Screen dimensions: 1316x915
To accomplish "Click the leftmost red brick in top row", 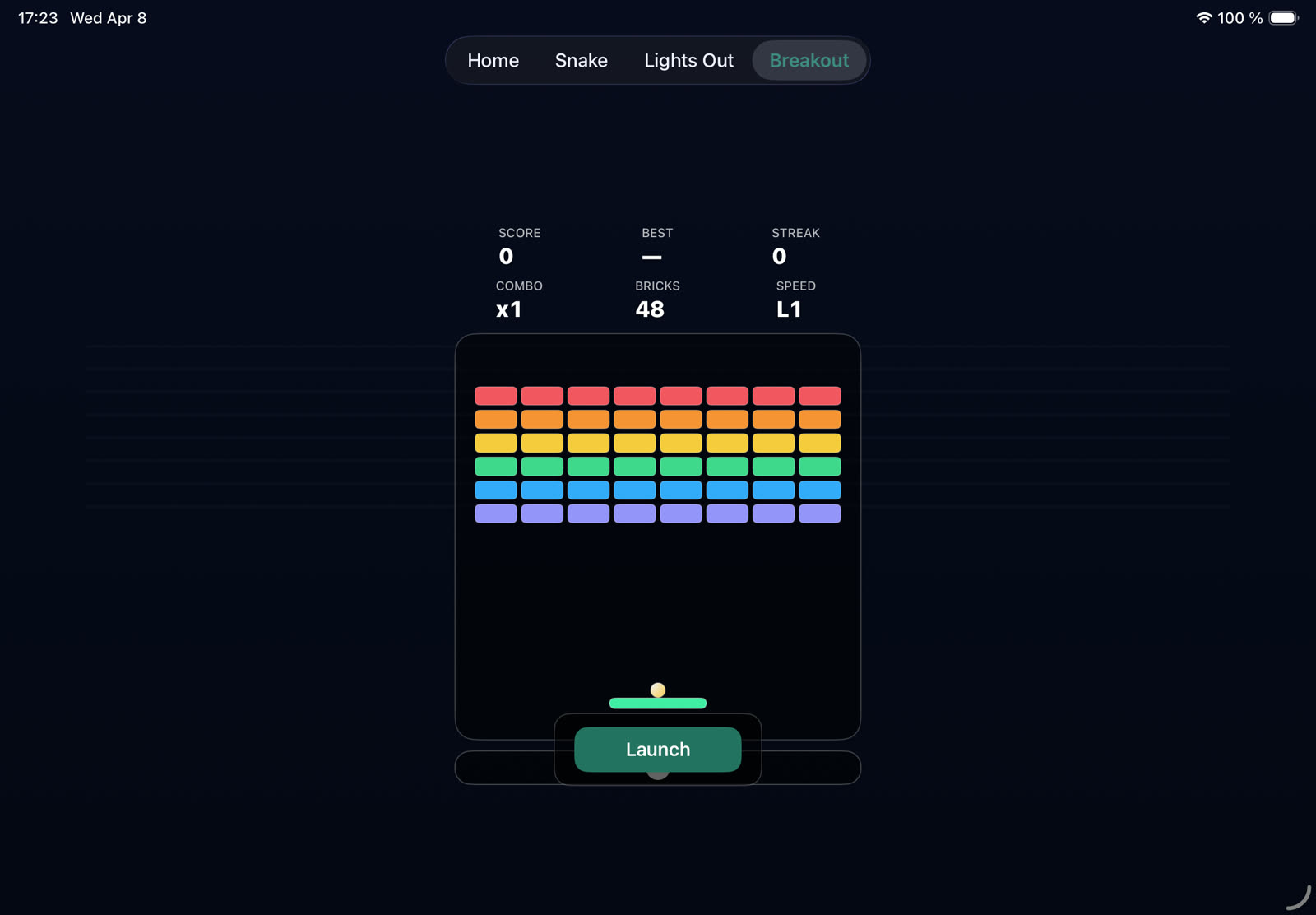I will [496, 396].
